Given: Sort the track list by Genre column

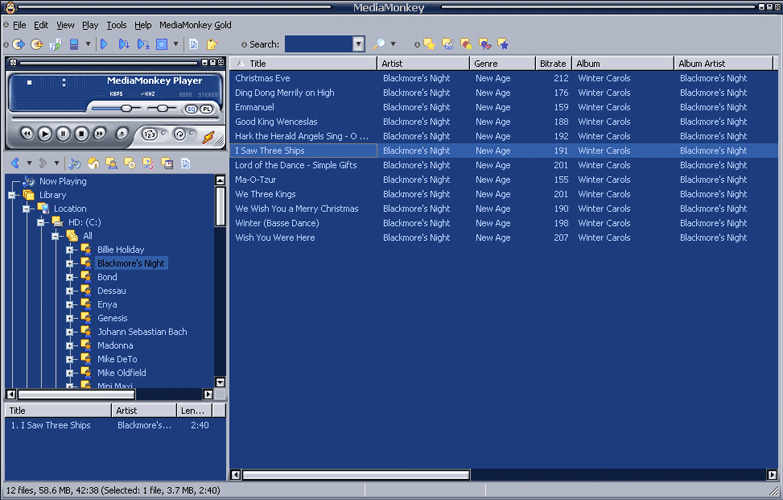Looking at the screenshot, I should [x=502, y=63].
